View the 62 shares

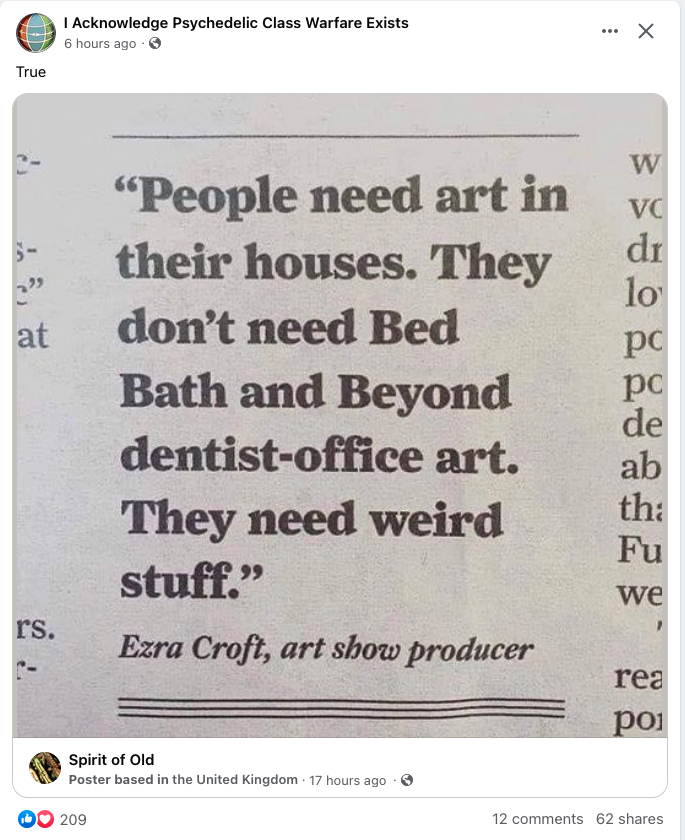click(x=629, y=819)
